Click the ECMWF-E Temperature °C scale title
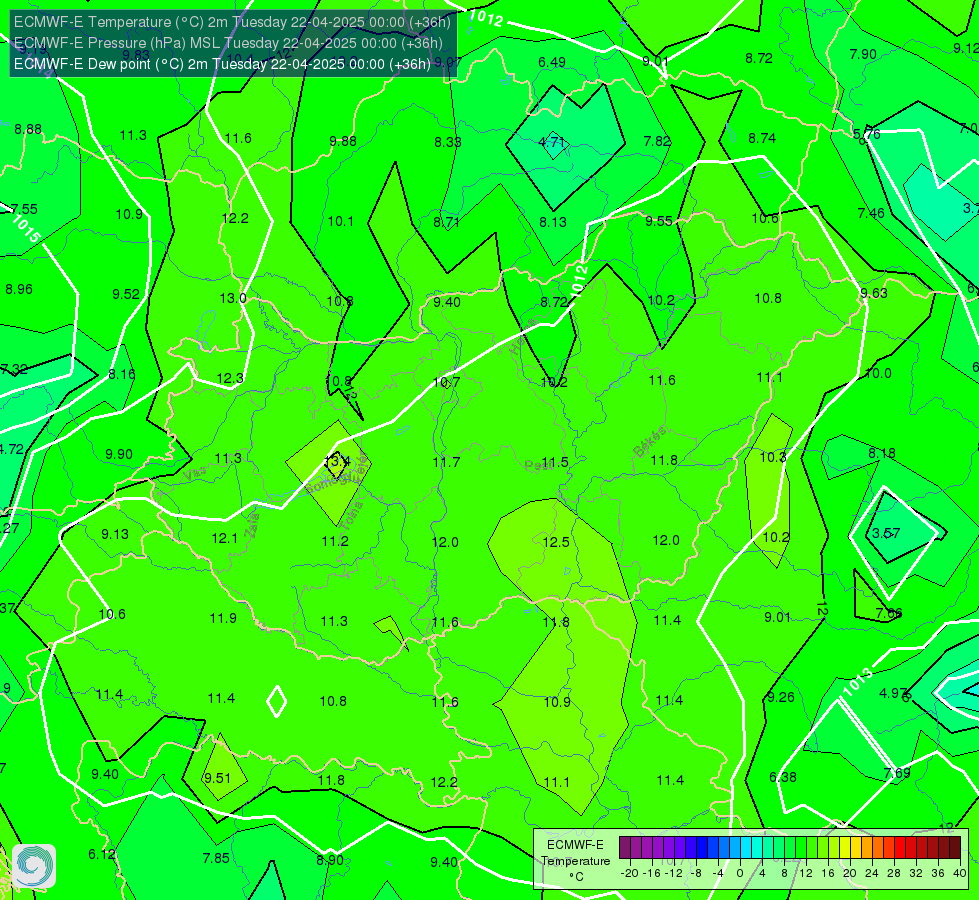This screenshot has width=979, height=900. click(x=575, y=861)
